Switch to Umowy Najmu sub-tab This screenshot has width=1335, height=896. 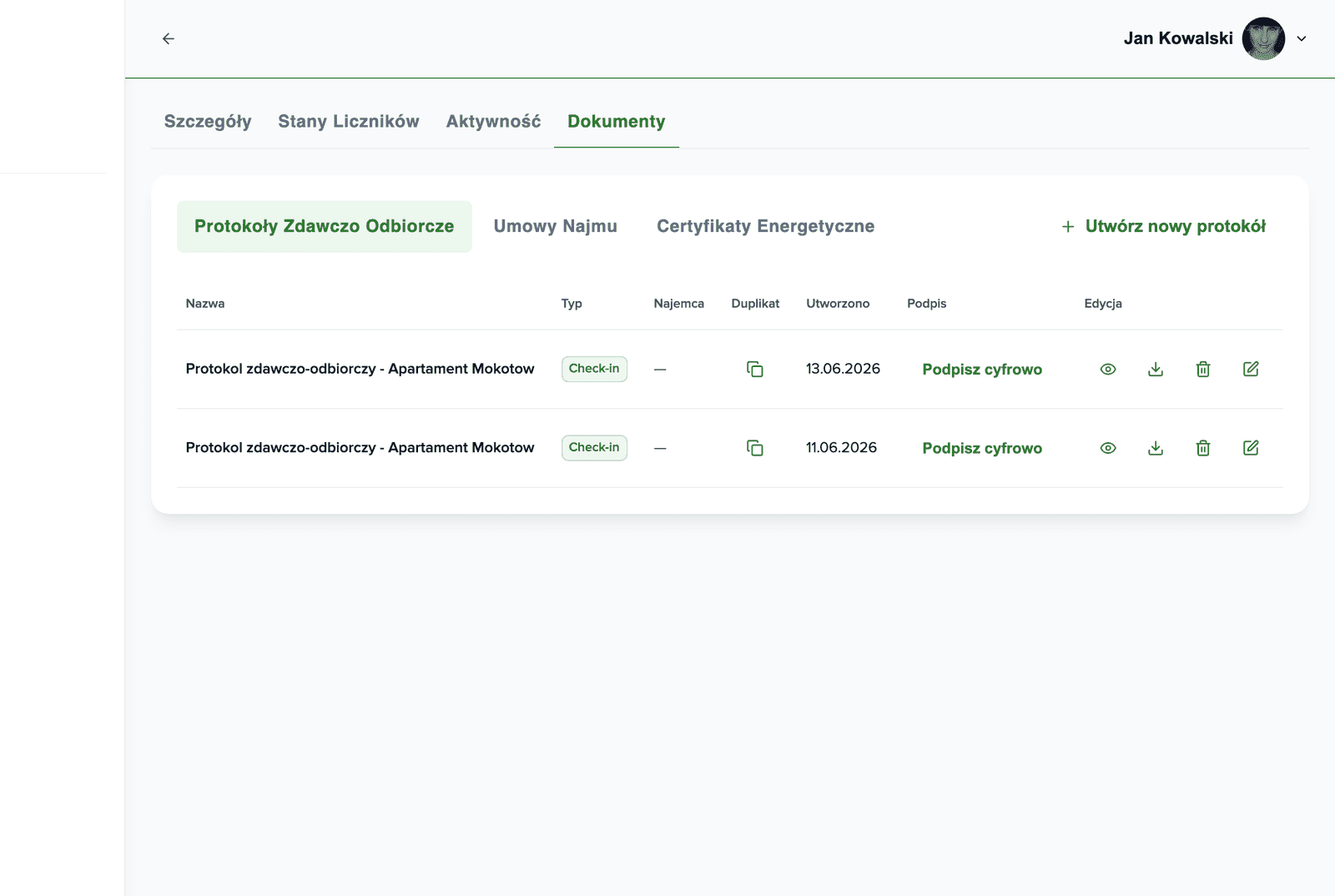556,226
